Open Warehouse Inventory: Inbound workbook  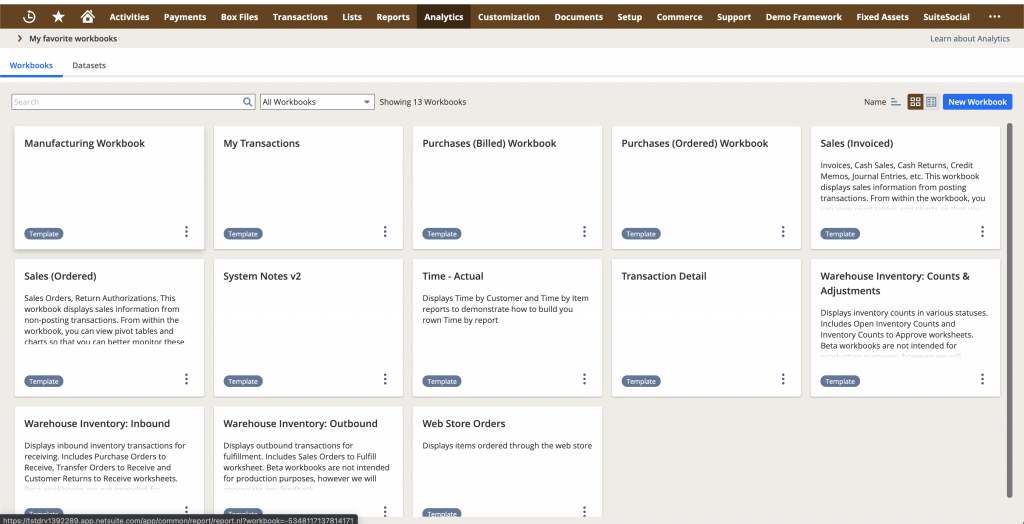coord(97,423)
